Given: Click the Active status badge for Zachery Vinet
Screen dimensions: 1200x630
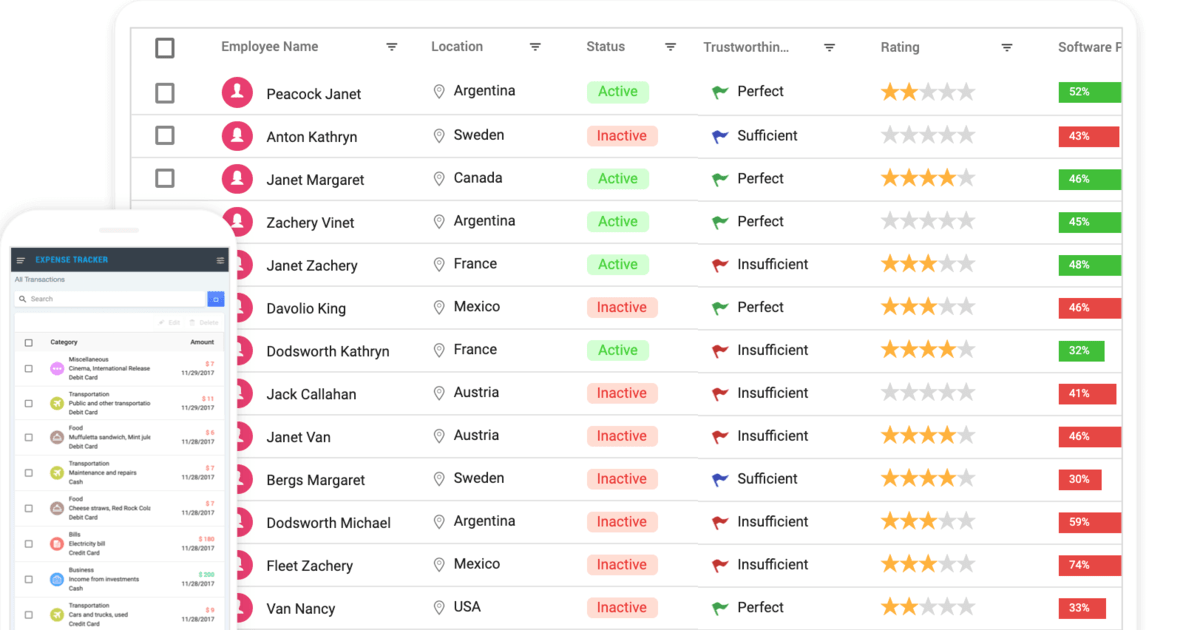Looking at the screenshot, I should [x=618, y=222].
